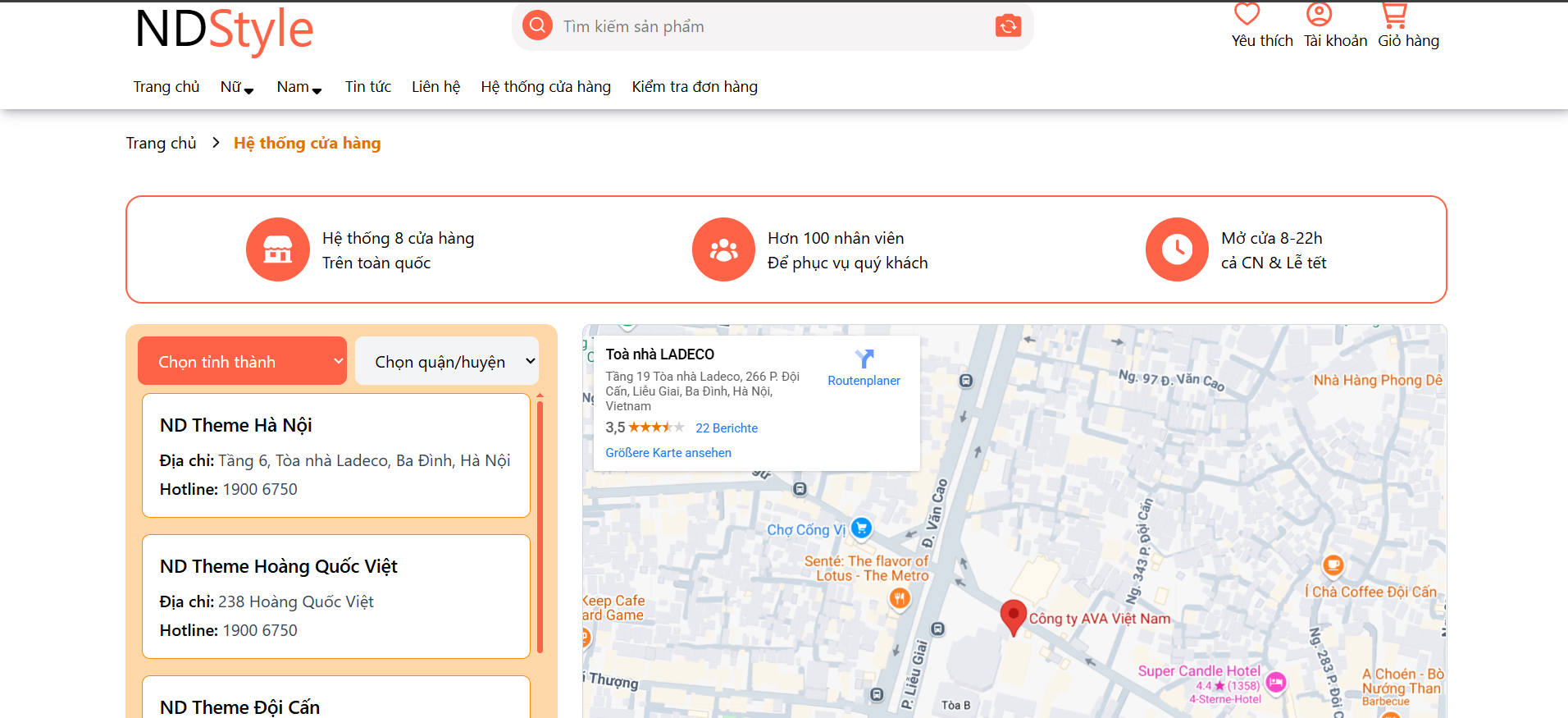Click Yêu thích label text
This screenshot has width=1568, height=718.
(1262, 41)
